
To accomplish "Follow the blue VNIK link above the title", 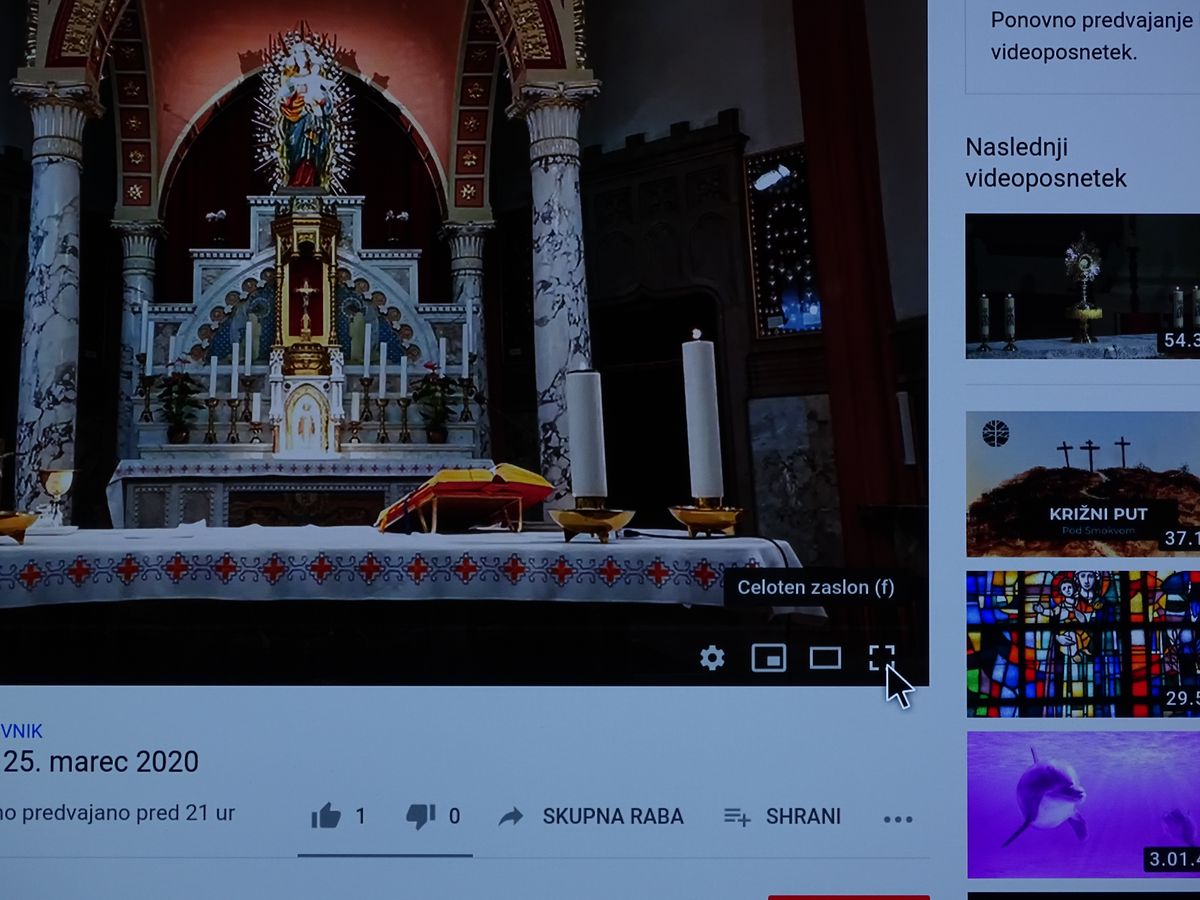I will pos(22,732).
